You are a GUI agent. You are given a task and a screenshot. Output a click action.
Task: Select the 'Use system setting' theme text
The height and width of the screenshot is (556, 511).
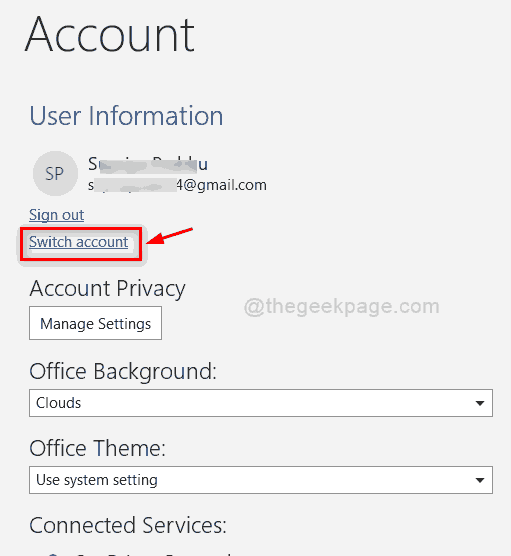[x=97, y=480]
